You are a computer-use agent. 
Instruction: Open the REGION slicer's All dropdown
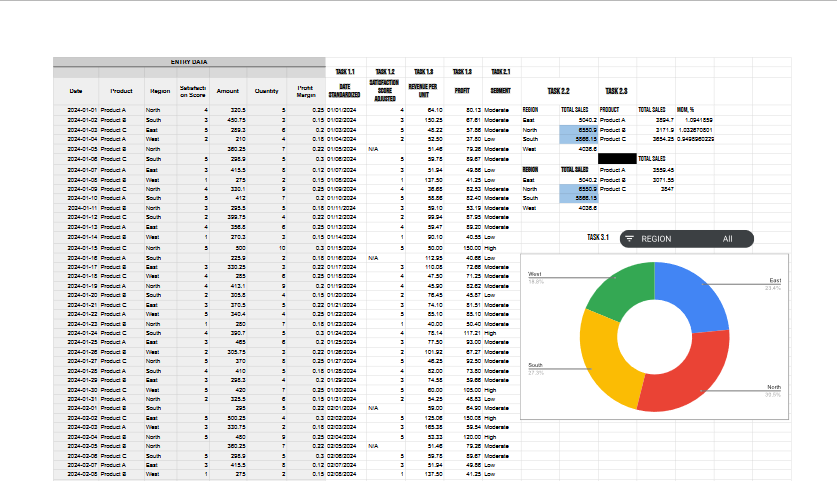728,239
